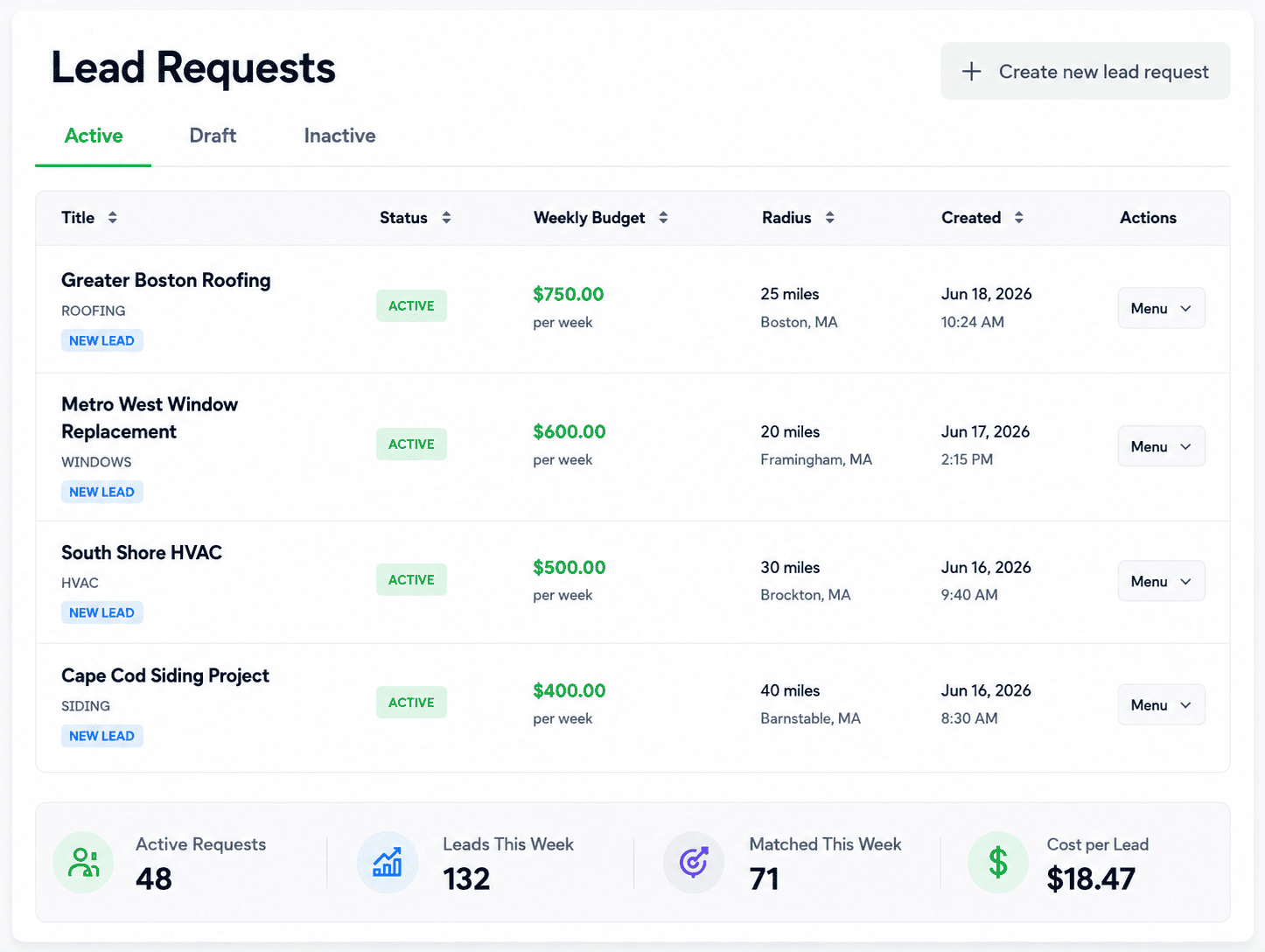The height and width of the screenshot is (952, 1265).
Task: Open Menu dropdown for Metro West Window Replacement
Action: (x=1161, y=446)
